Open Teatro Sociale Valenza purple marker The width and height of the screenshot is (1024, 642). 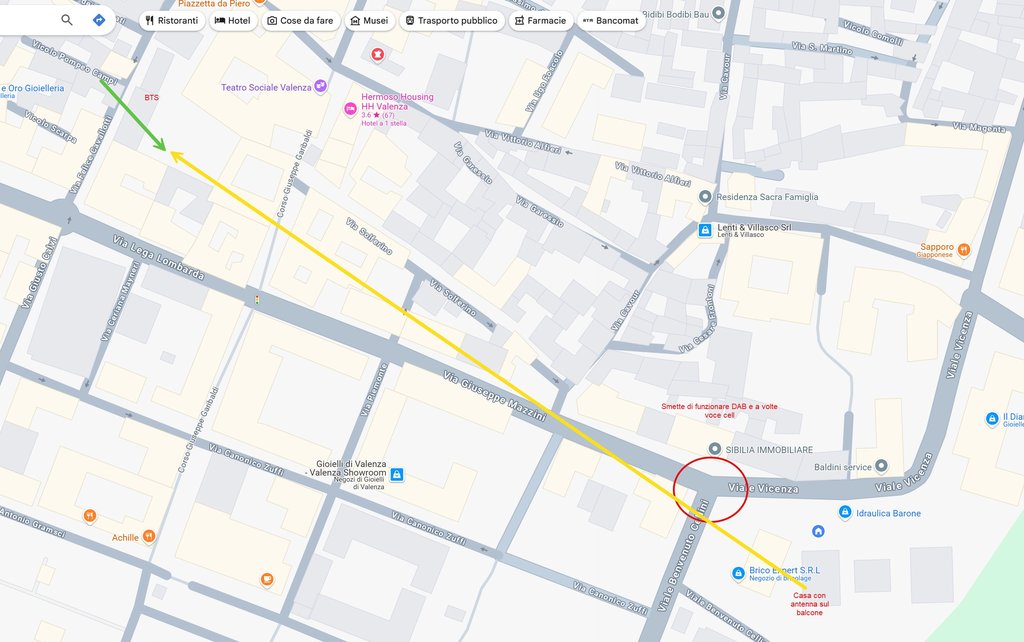320,86
